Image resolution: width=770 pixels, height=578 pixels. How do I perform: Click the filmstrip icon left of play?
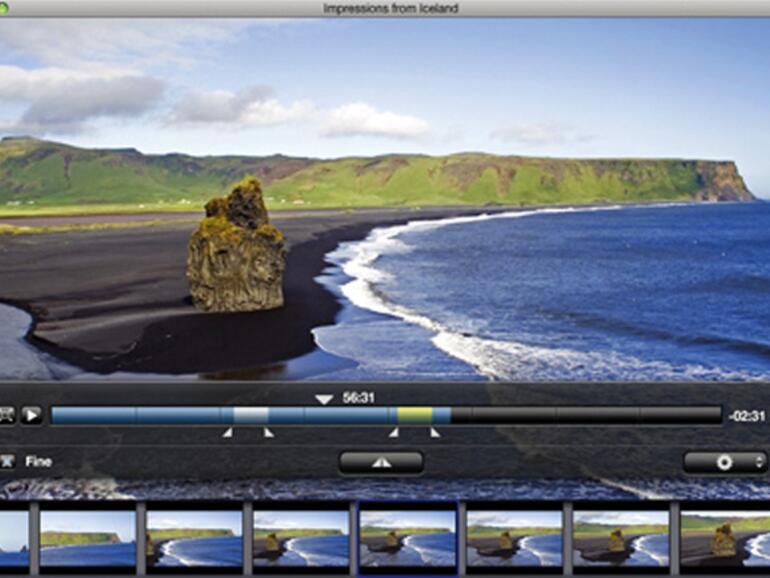coord(7,415)
